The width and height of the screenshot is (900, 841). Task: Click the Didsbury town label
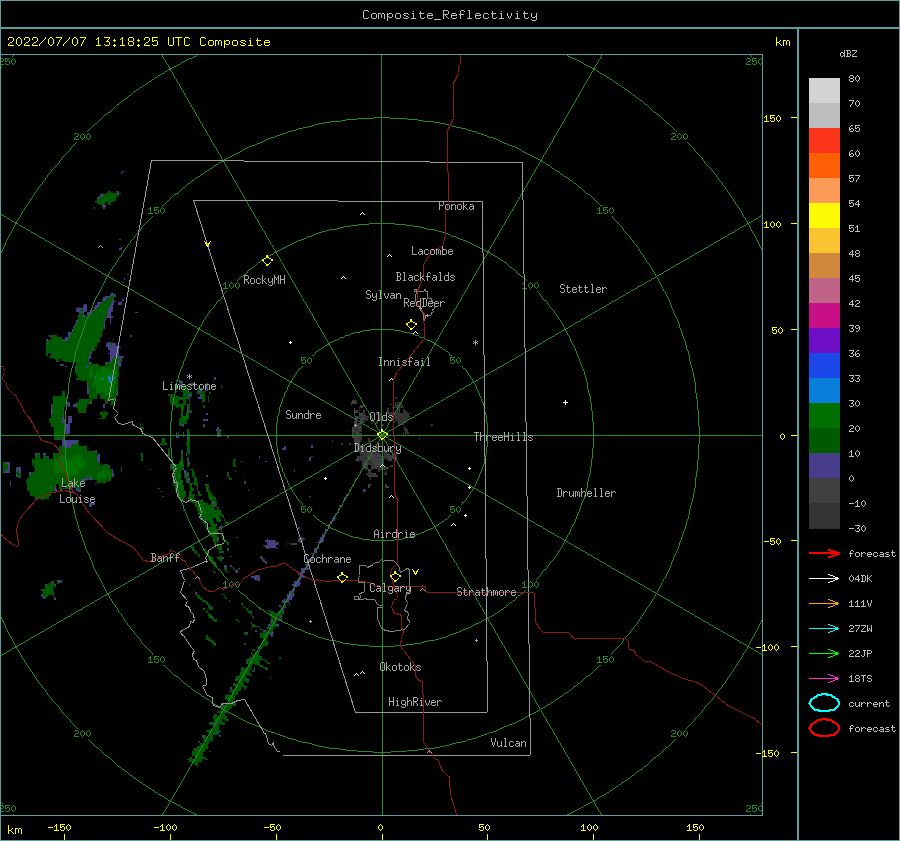click(377, 448)
